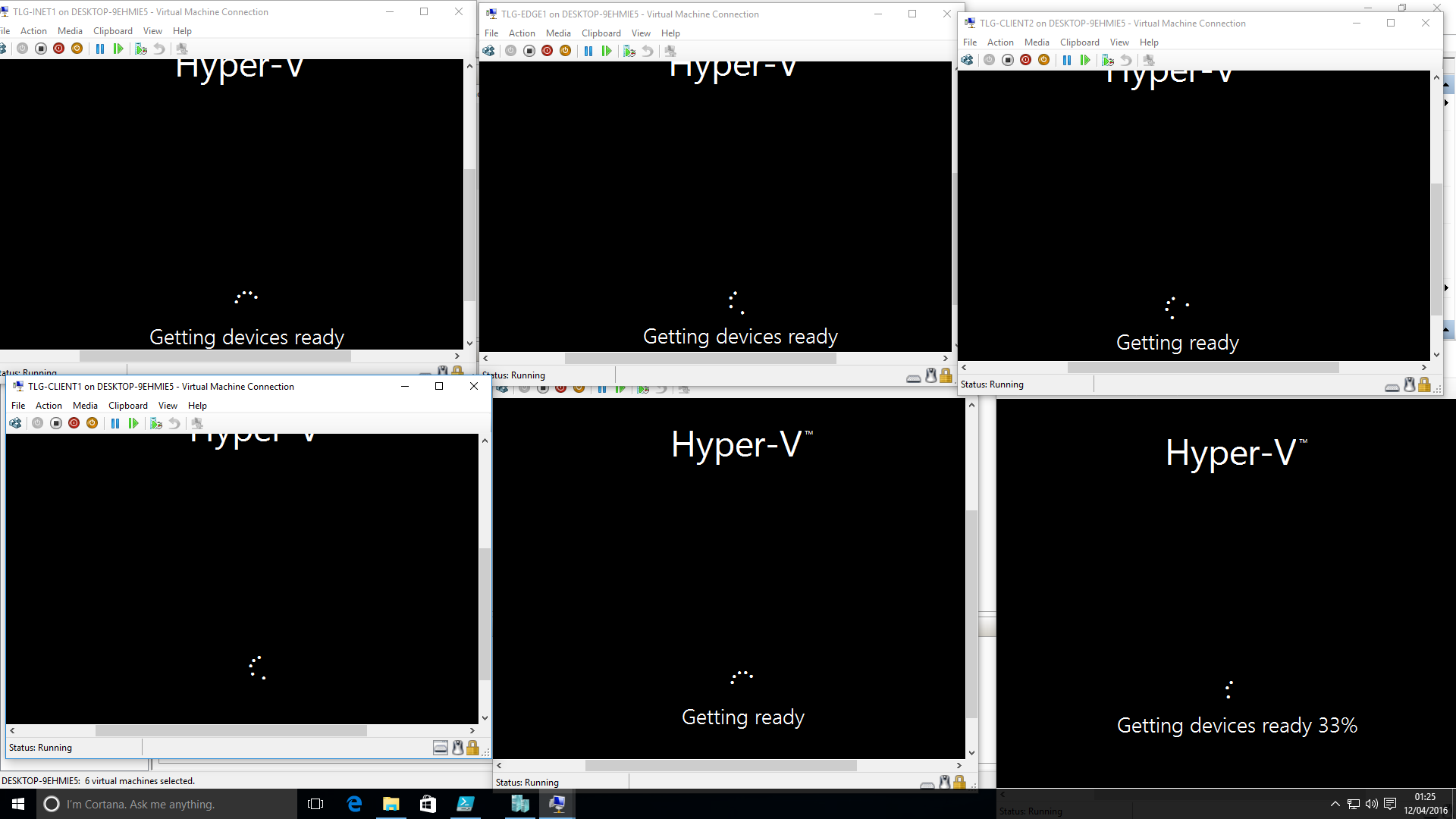Open Microsoft Edge from taskbar
1456x819 pixels.
(354, 804)
